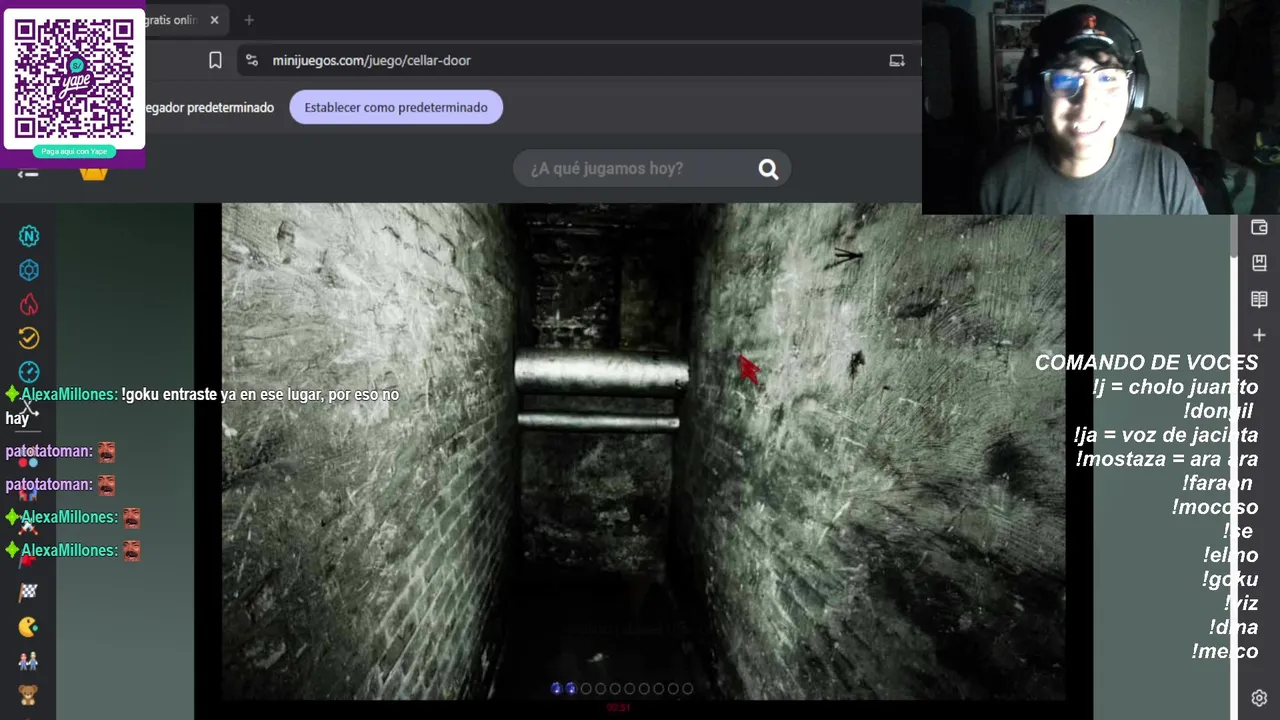Click the red game timer text
The image size is (1280, 720).
(619, 708)
